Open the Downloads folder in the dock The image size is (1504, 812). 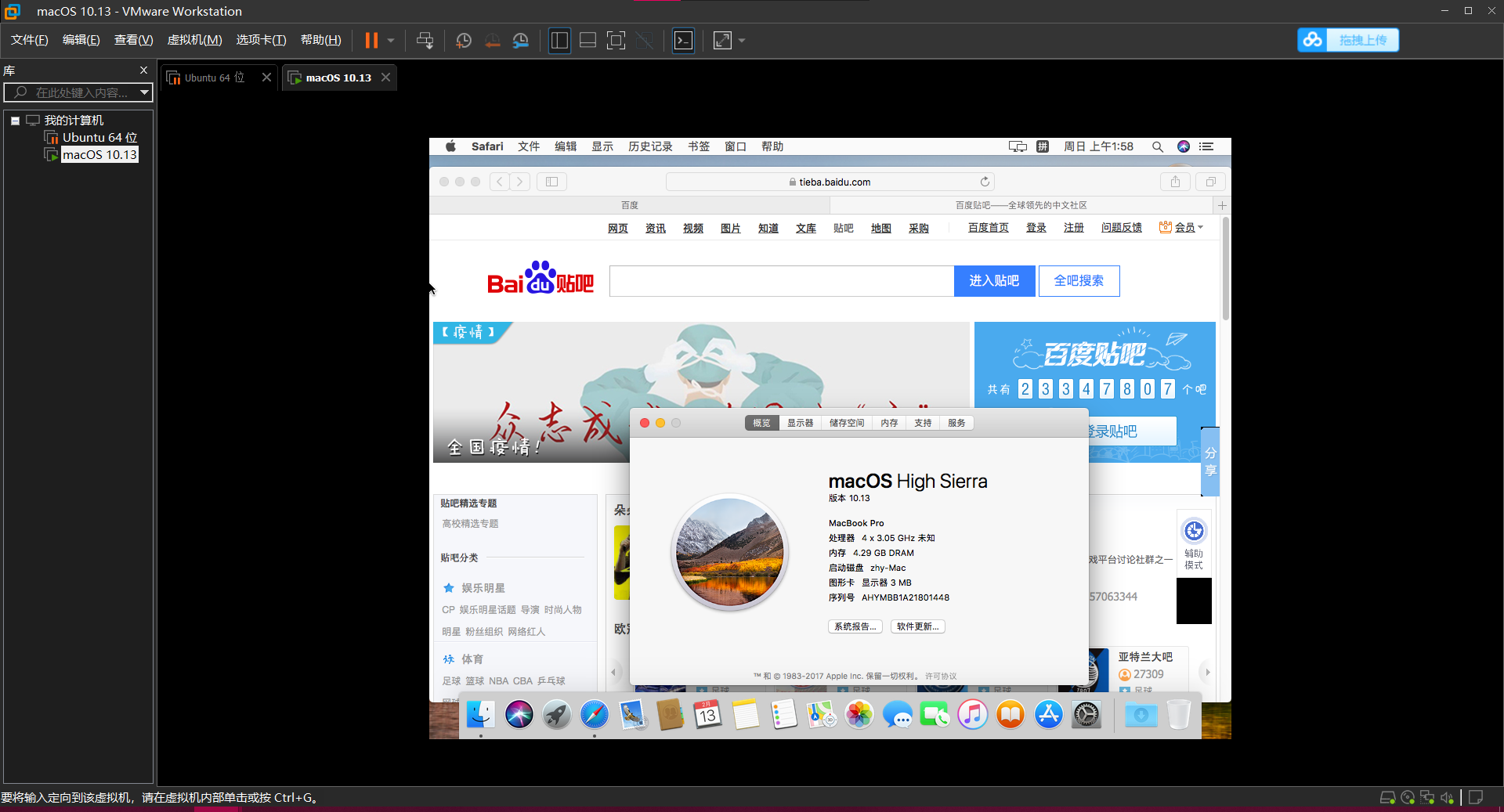1141,714
